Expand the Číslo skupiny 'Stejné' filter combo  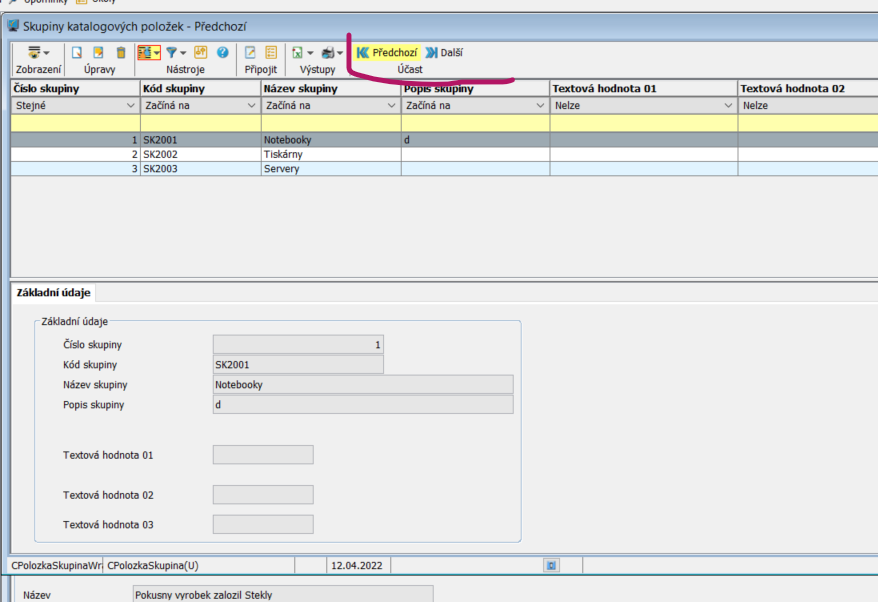[130, 105]
